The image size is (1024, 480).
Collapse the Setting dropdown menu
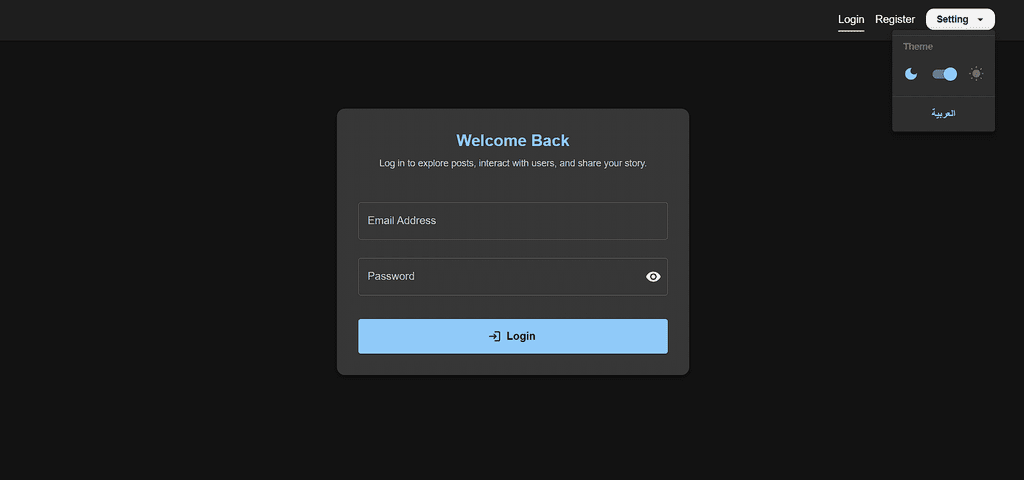pyautogui.click(x=960, y=19)
